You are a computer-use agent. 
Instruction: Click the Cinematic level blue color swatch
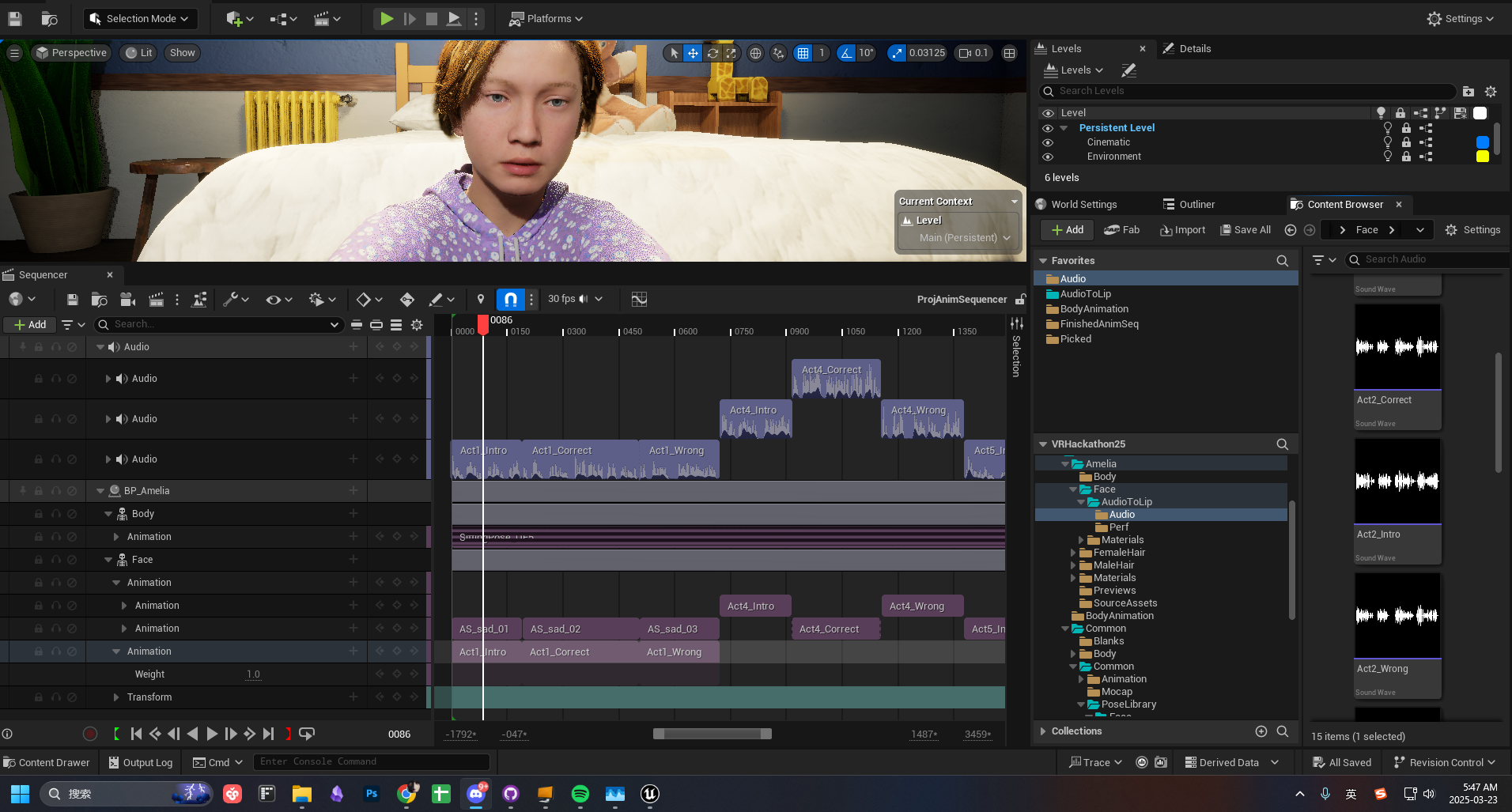tap(1483, 142)
